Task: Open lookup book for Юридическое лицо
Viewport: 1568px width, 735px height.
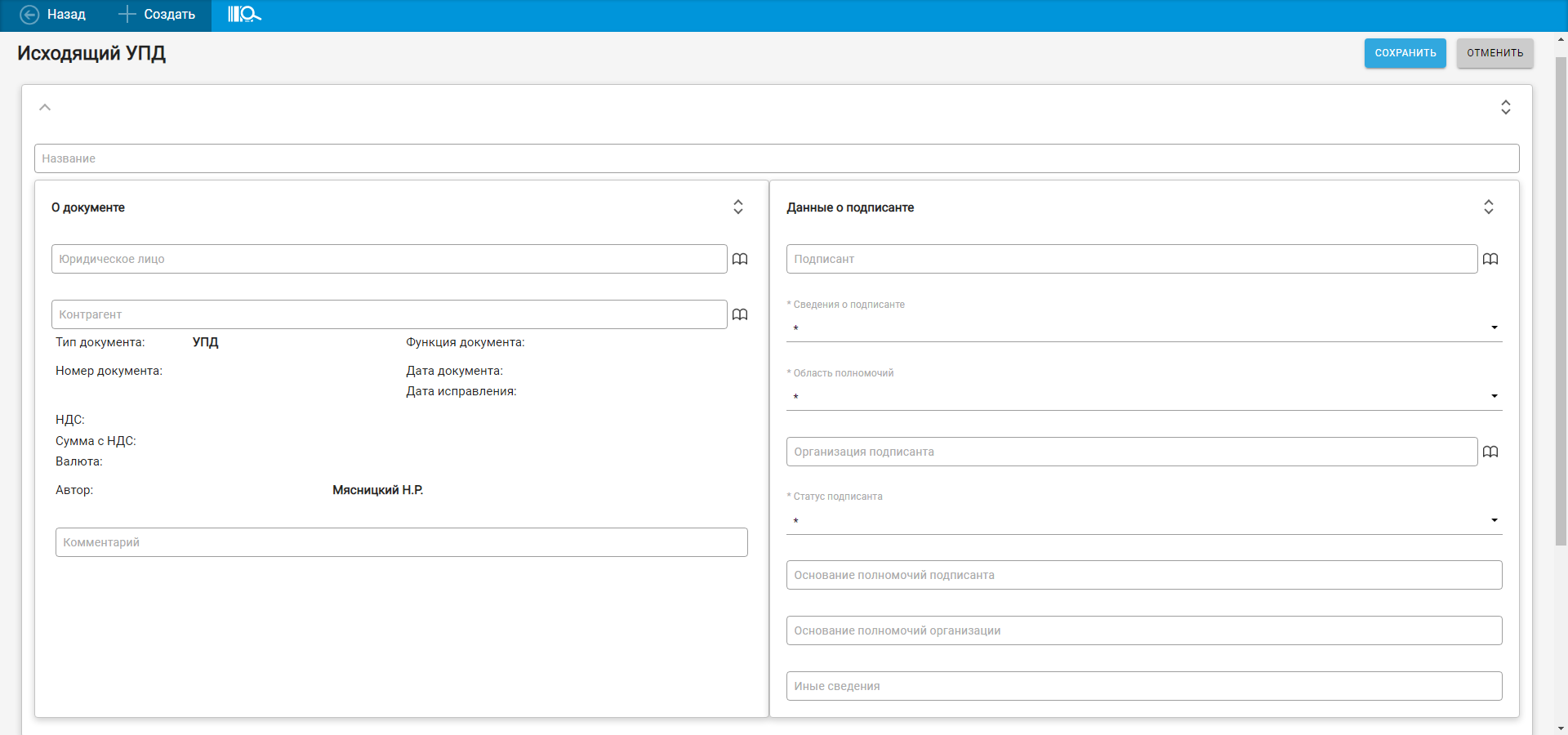Action: pos(740,259)
